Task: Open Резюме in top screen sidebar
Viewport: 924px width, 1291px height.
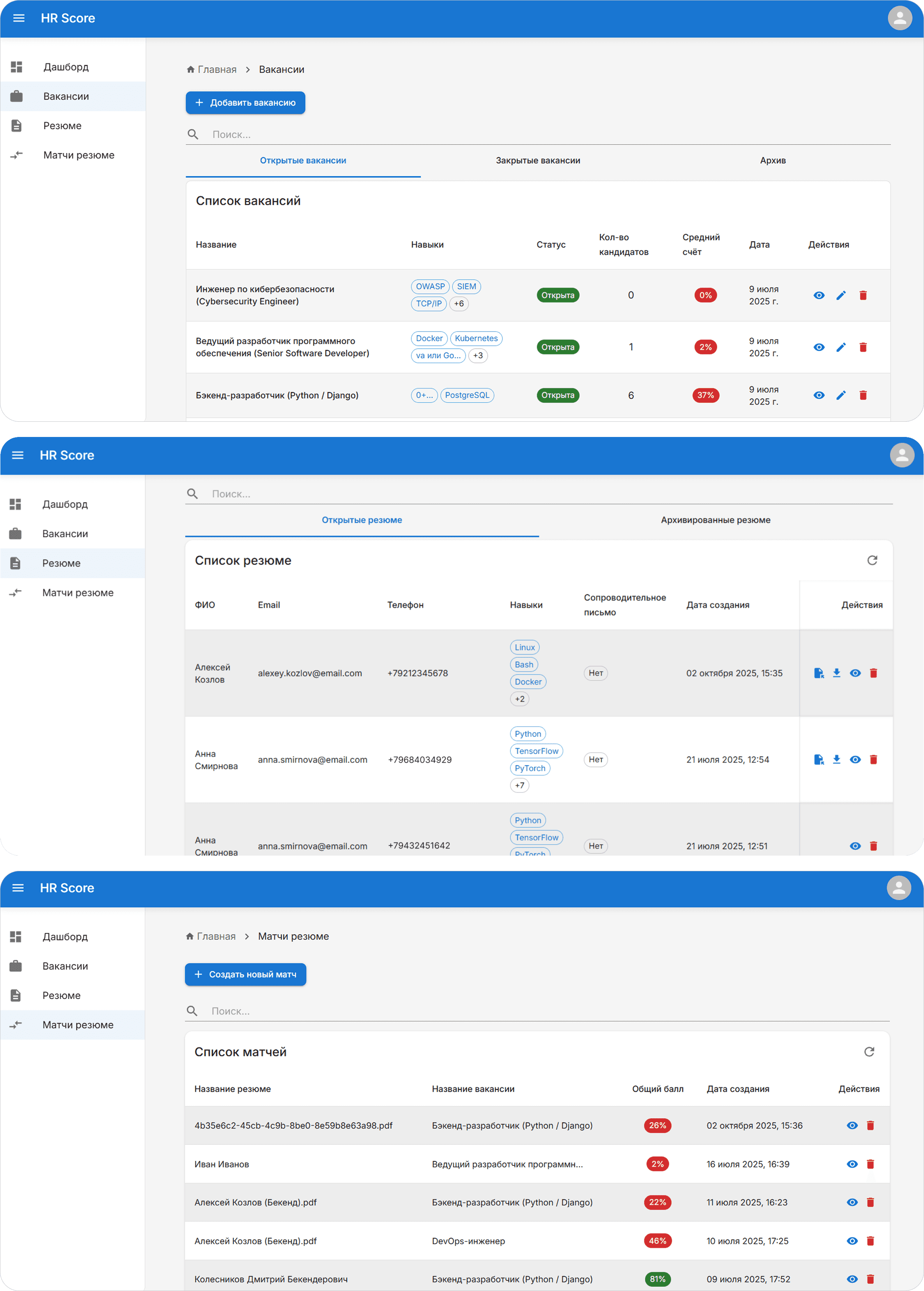Action: pyautogui.click(x=73, y=126)
